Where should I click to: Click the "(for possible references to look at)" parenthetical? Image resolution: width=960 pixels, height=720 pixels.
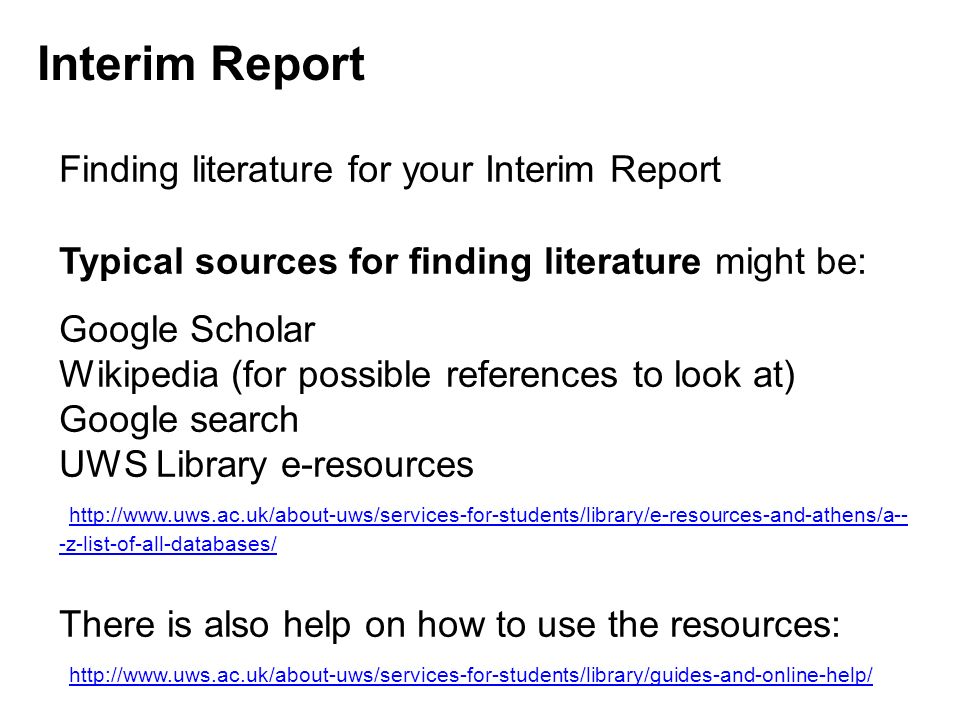[x=513, y=375]
